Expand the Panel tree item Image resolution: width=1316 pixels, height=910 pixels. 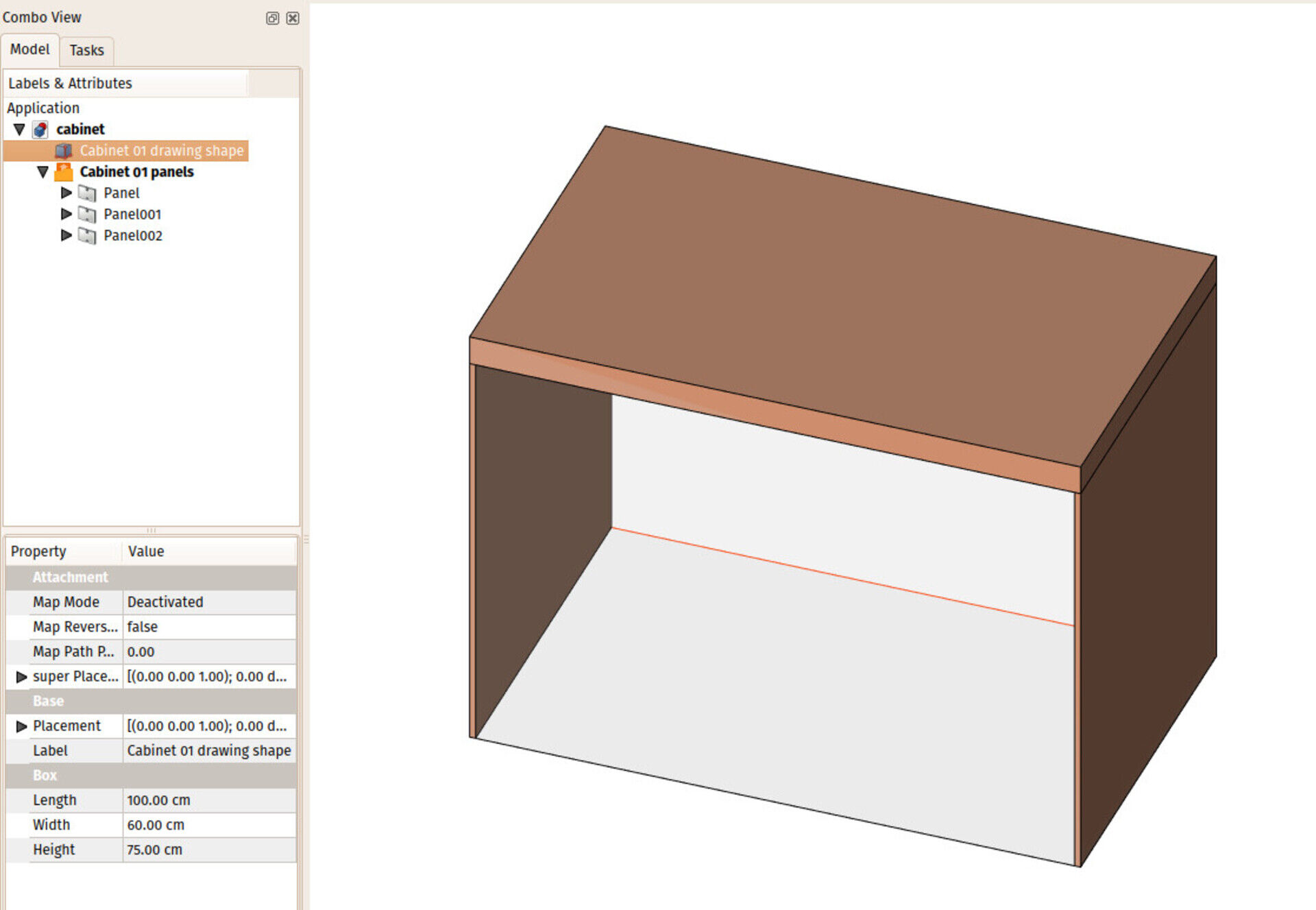[x=66, y=193]
